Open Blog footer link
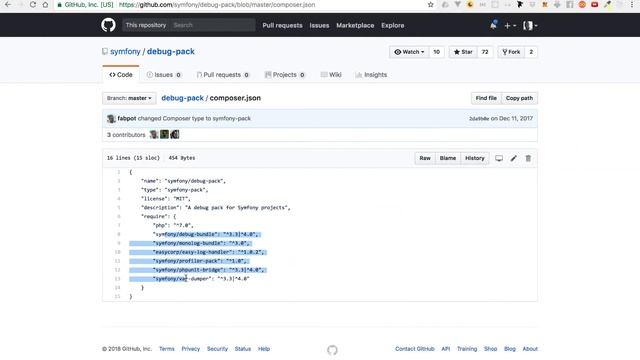 click(x=510, y=349)
